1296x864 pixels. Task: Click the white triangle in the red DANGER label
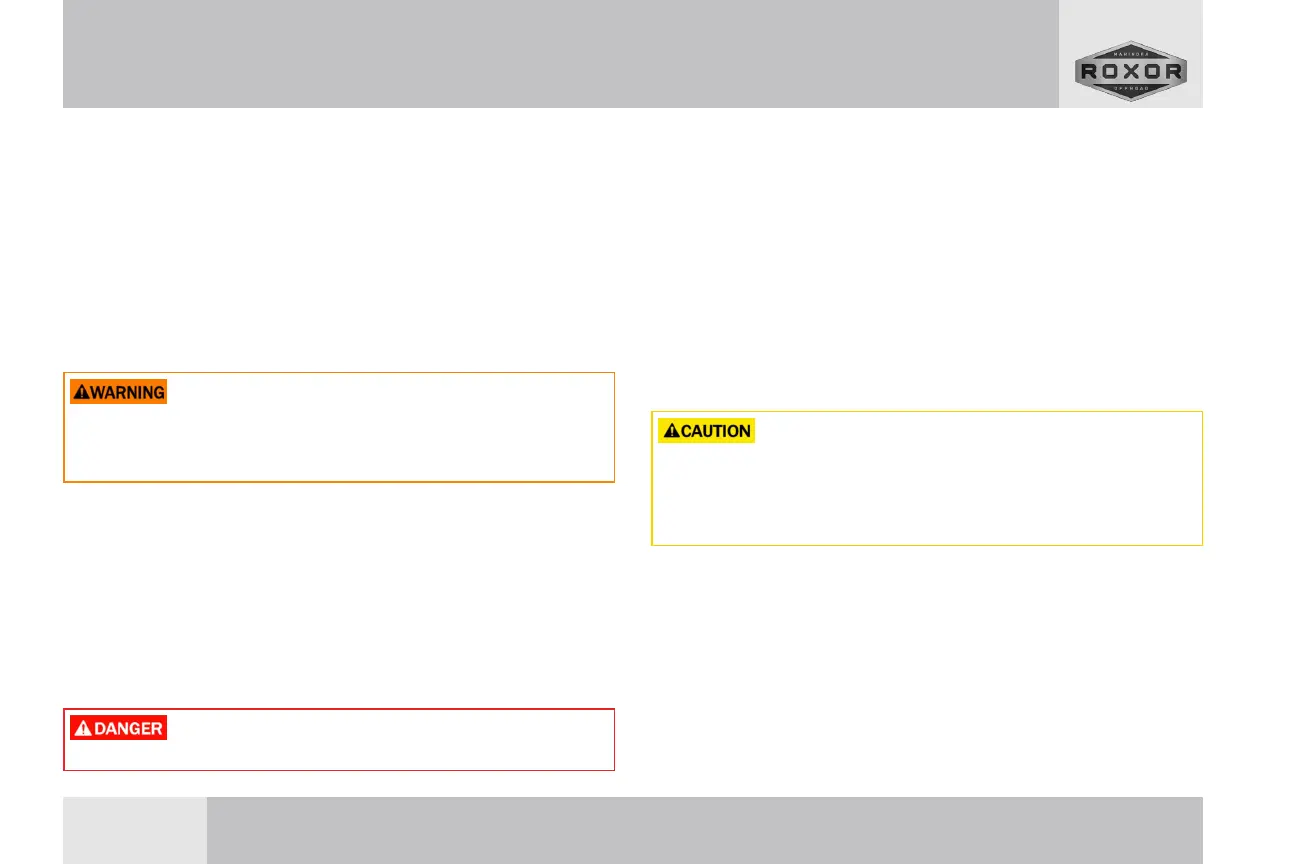coord(83,729)
